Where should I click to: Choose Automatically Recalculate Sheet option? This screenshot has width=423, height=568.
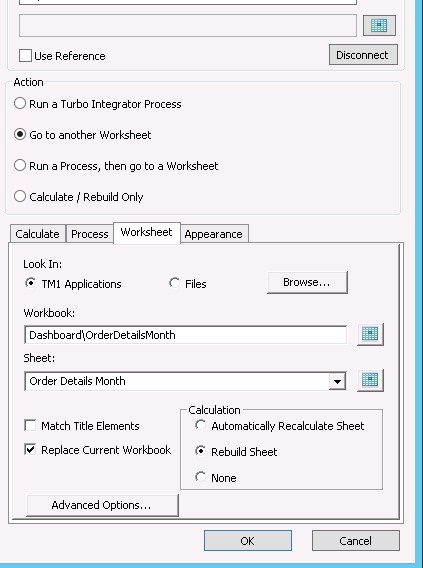[200, 425]
